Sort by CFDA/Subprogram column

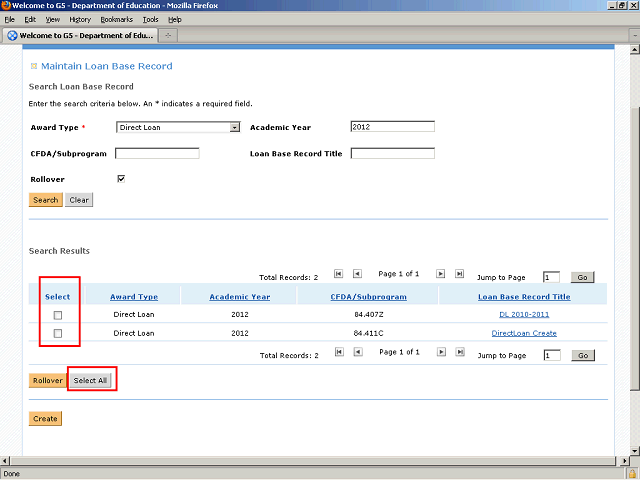pyautogui.click(x=369, y=297)
